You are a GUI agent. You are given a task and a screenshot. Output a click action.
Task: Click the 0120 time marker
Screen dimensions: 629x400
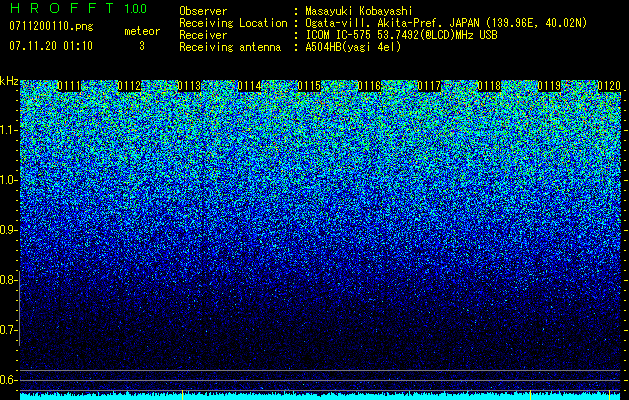pyautogui.click(x=609, y=86)
